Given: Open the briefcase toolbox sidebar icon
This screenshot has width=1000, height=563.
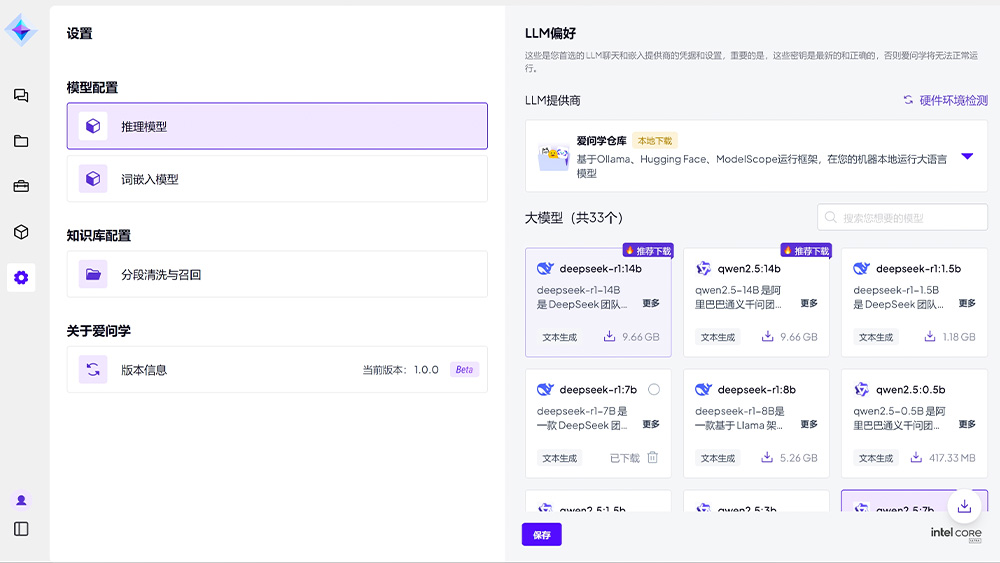Looking at the screenshot, I should [x=21, y=186].
